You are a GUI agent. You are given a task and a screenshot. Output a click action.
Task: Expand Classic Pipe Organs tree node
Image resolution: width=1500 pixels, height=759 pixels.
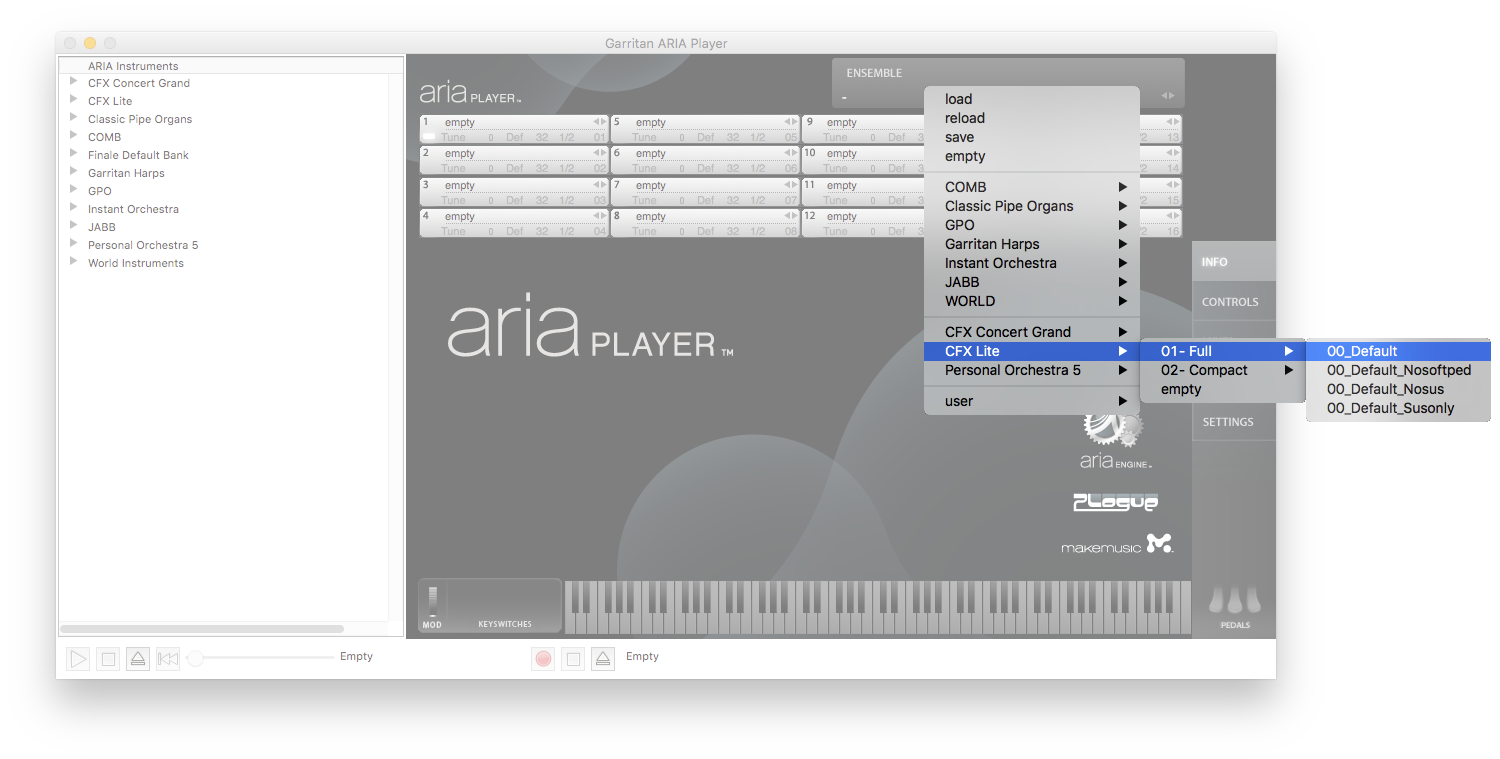(x=74, y=118)
